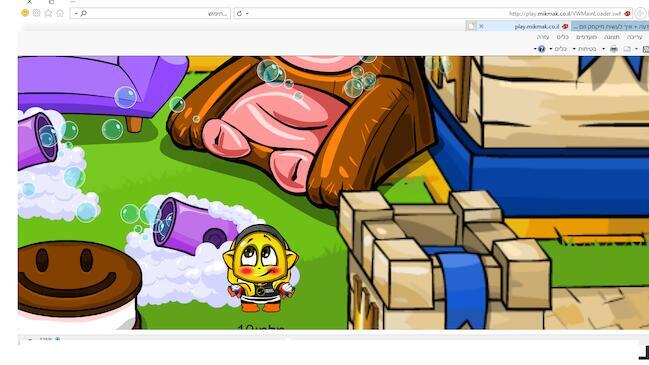
Task: Click the yellow smiley feedback icon
Action: (25, 13)
